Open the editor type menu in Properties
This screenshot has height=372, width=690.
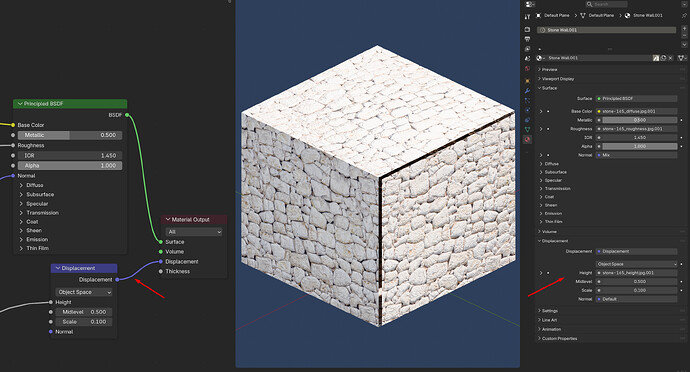click(530, 4)
